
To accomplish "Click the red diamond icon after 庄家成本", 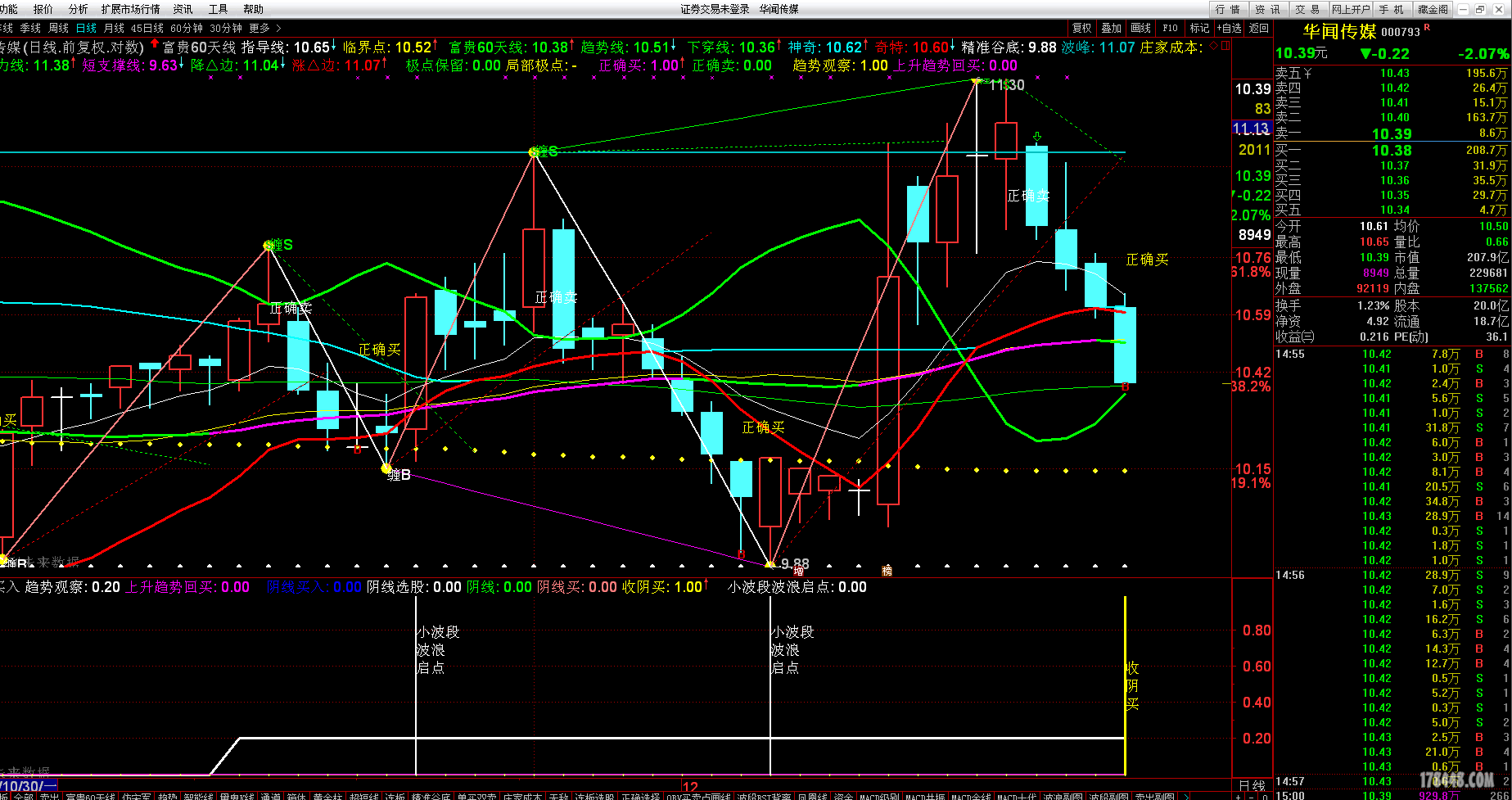I will click(x=1213, y=46).
